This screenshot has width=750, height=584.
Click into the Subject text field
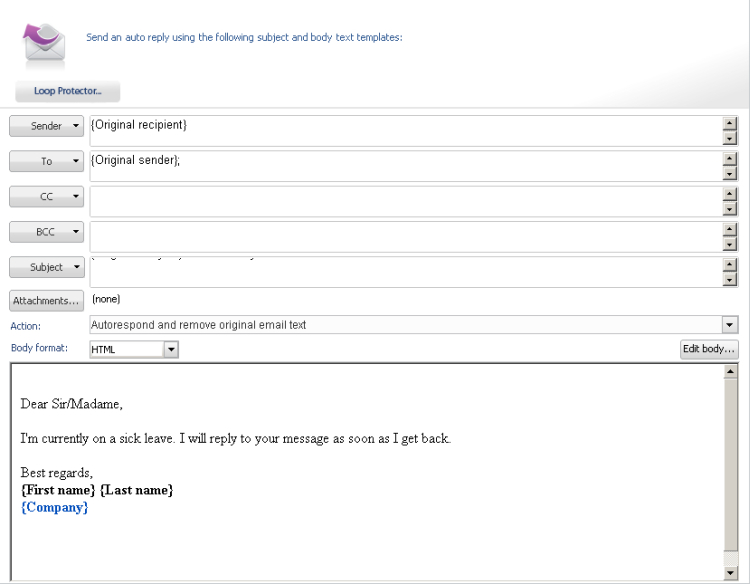point(406,272)
